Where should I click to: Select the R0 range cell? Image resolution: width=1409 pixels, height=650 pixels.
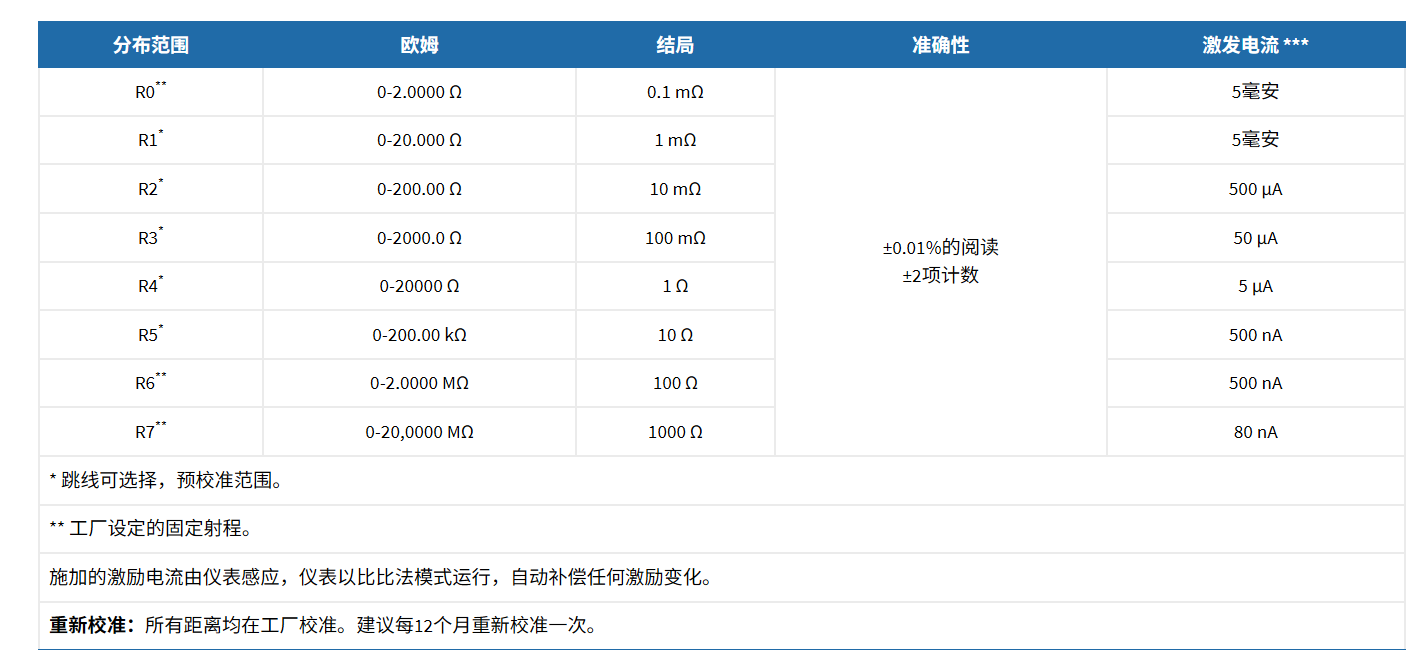150,92
